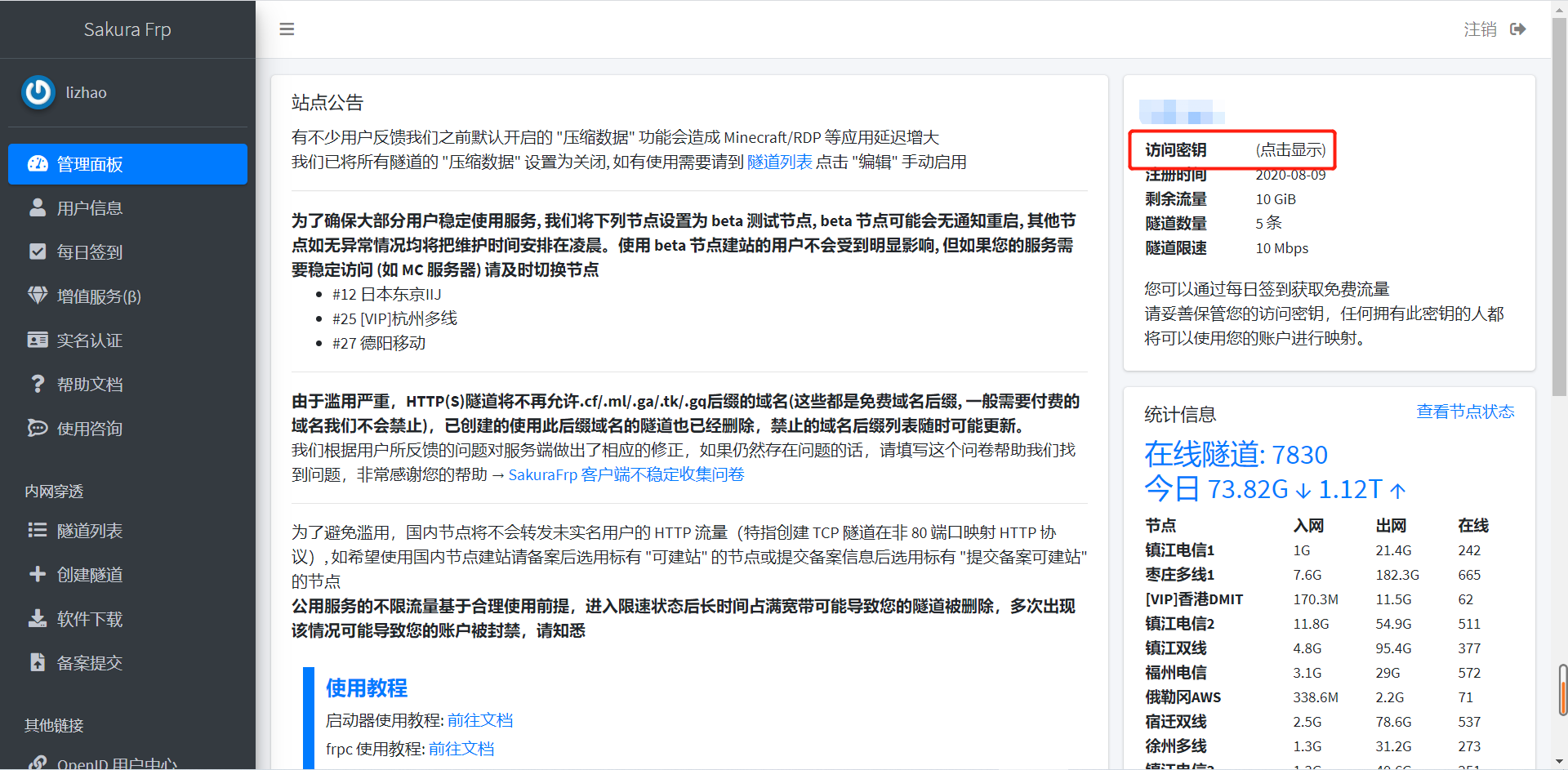Open SakuraFrp 客户端不稳定收集问卷 link
The image size is (1568, 770).
tap(626, 474)
